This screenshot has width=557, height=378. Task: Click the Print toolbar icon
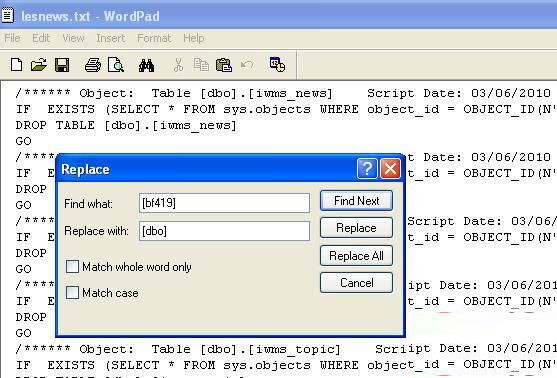click(93, 65)
